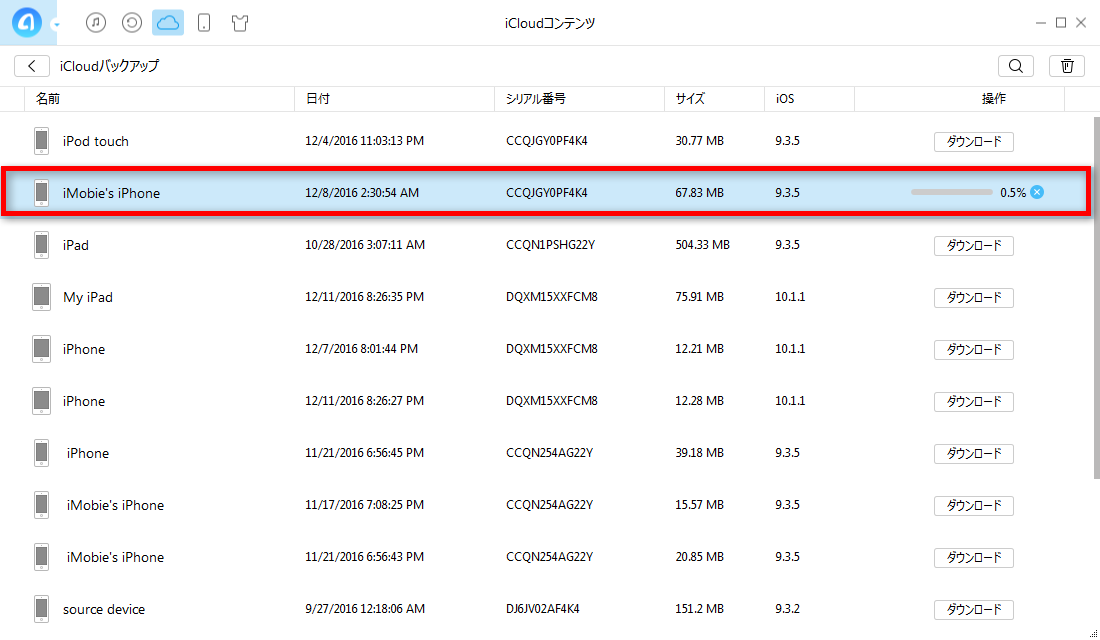
Task: Select the source device name text
Action: (x=104, y=609)
